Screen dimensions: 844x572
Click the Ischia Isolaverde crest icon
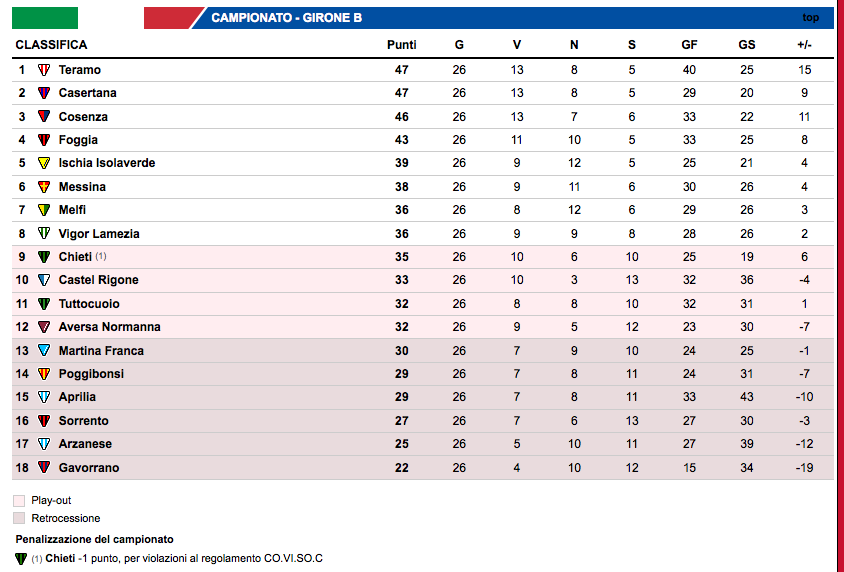[x=44, y=163]
